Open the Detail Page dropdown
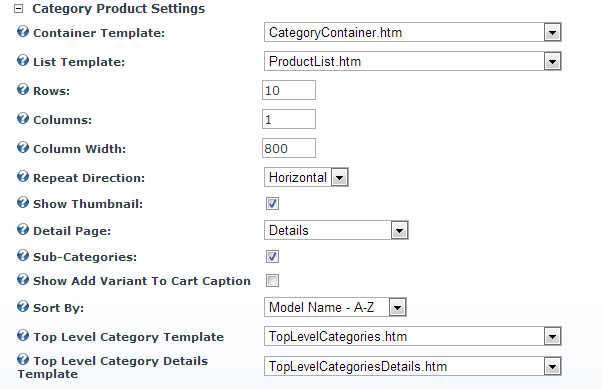Screen dimensions: 602x389 click(336, 230)
